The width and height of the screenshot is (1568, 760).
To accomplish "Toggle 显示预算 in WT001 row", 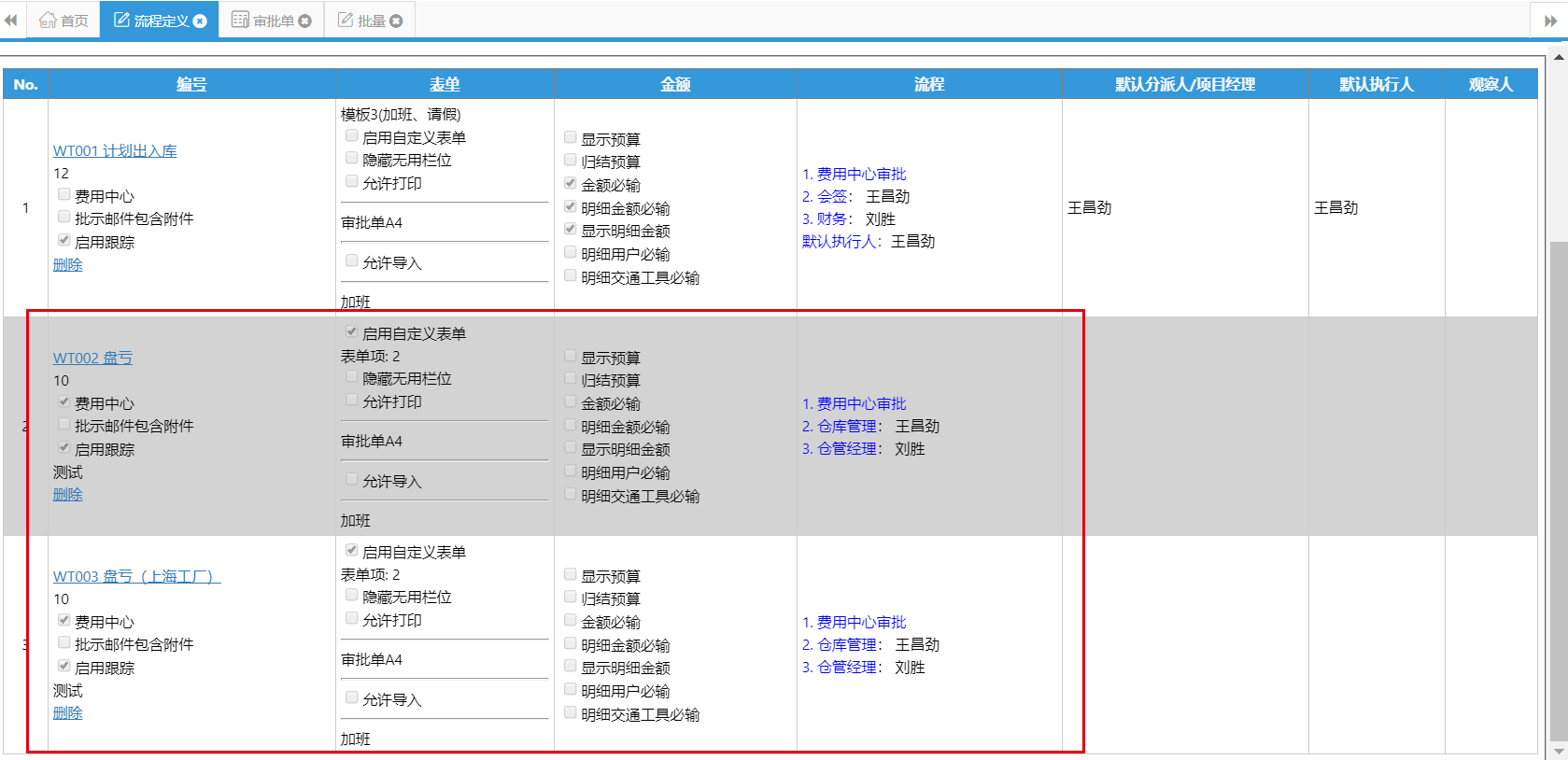I will click(571, 137).
